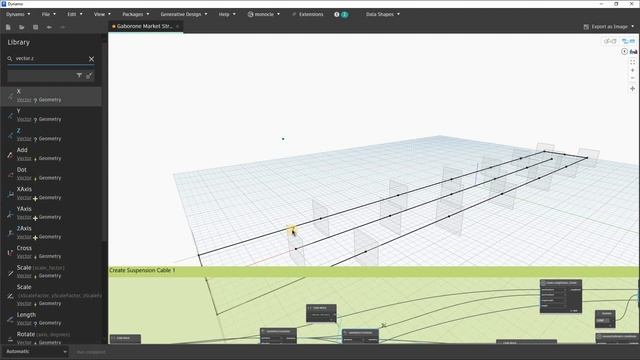Open the Generative Design menu
The width and height of the screenshot is (640, 360).
(184, 14)
